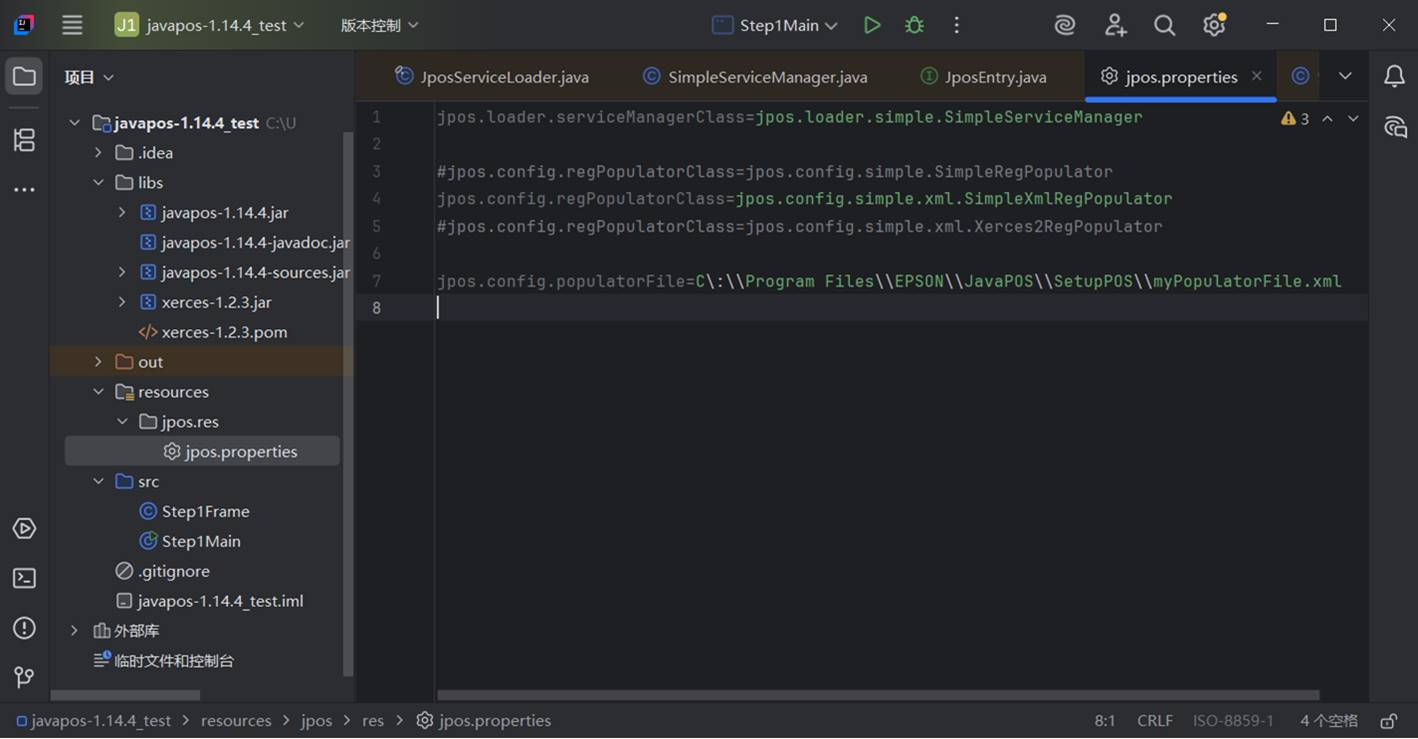1418x739 pixels.
Task: Show the Notifications bell panel
Action: pyautogui.click(x=1394, y=76)
